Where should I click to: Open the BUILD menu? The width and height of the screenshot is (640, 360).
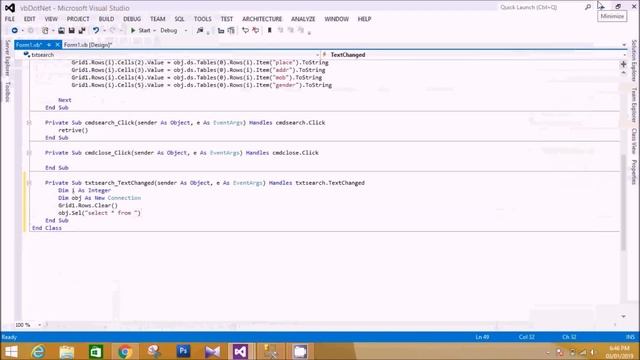107,19
